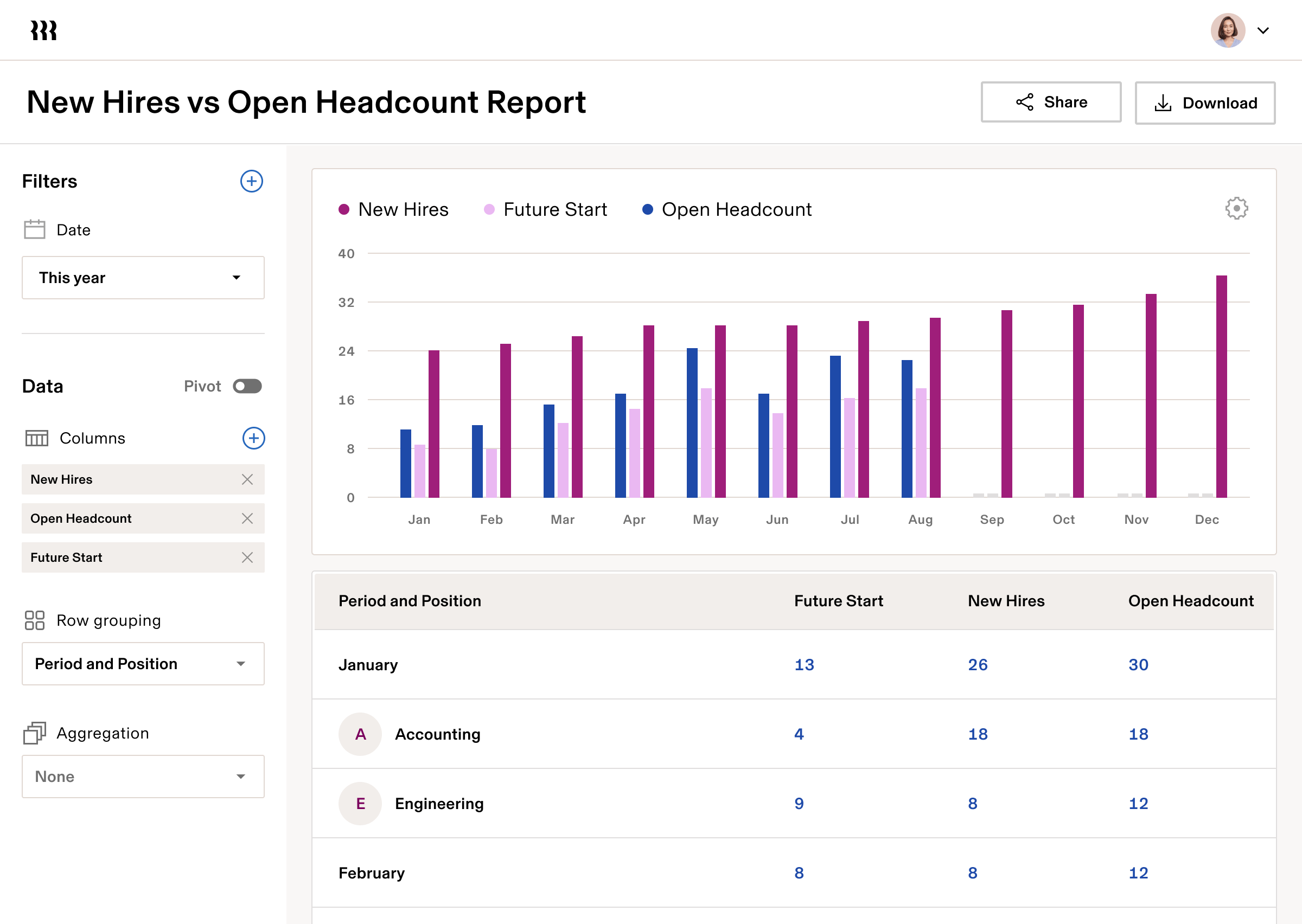
Task: Click the Share button
Action: [1050, 102]
